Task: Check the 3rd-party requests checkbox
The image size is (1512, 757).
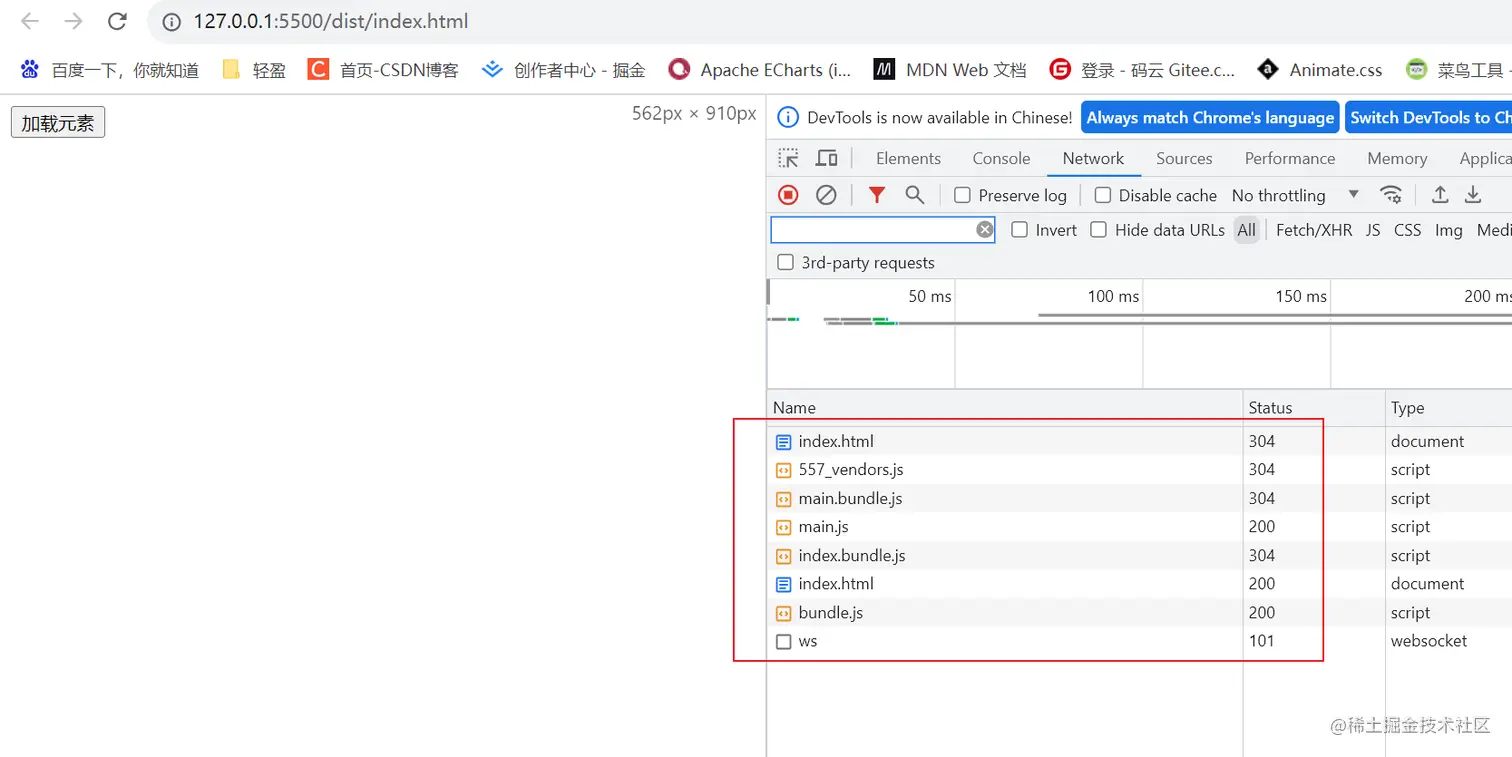Action: tap(786, 263)
